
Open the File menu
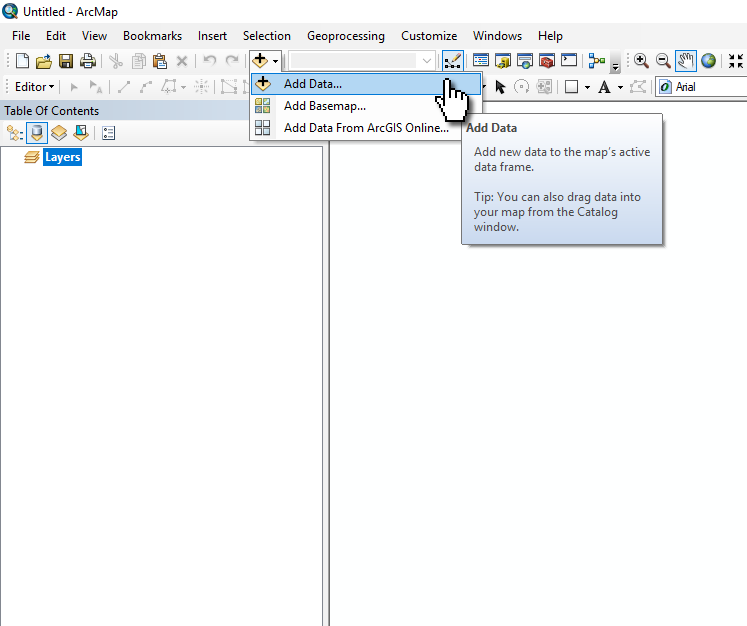pos(21,36)
